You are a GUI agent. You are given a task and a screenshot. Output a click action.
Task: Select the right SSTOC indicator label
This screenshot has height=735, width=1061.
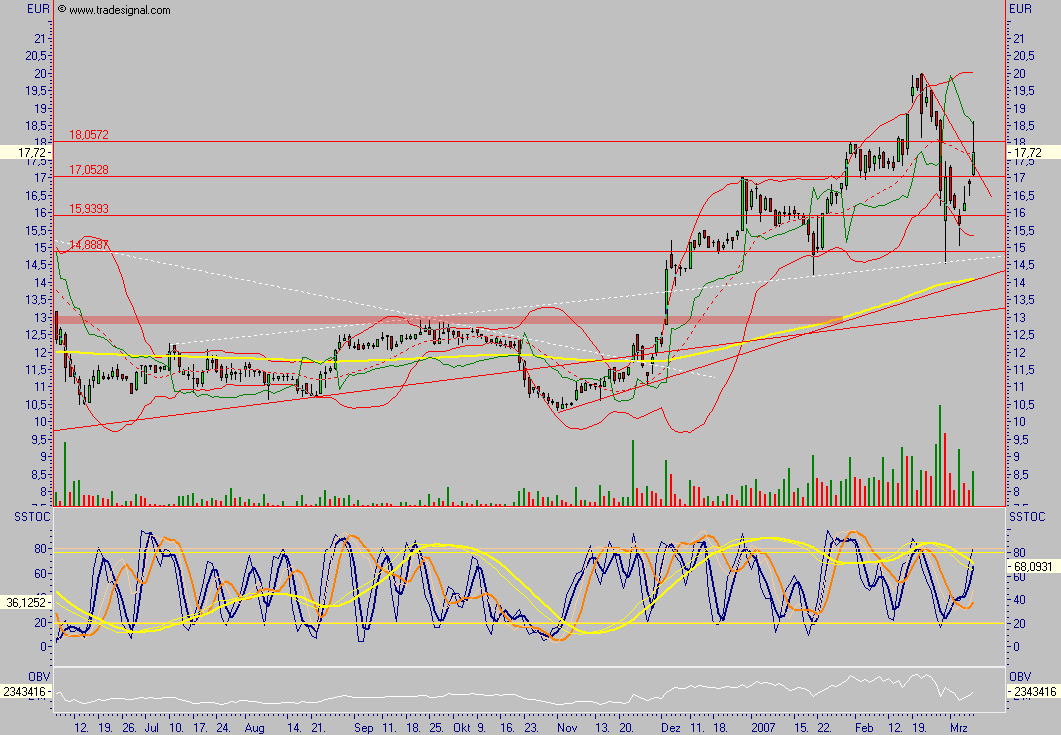[1027, 516]
